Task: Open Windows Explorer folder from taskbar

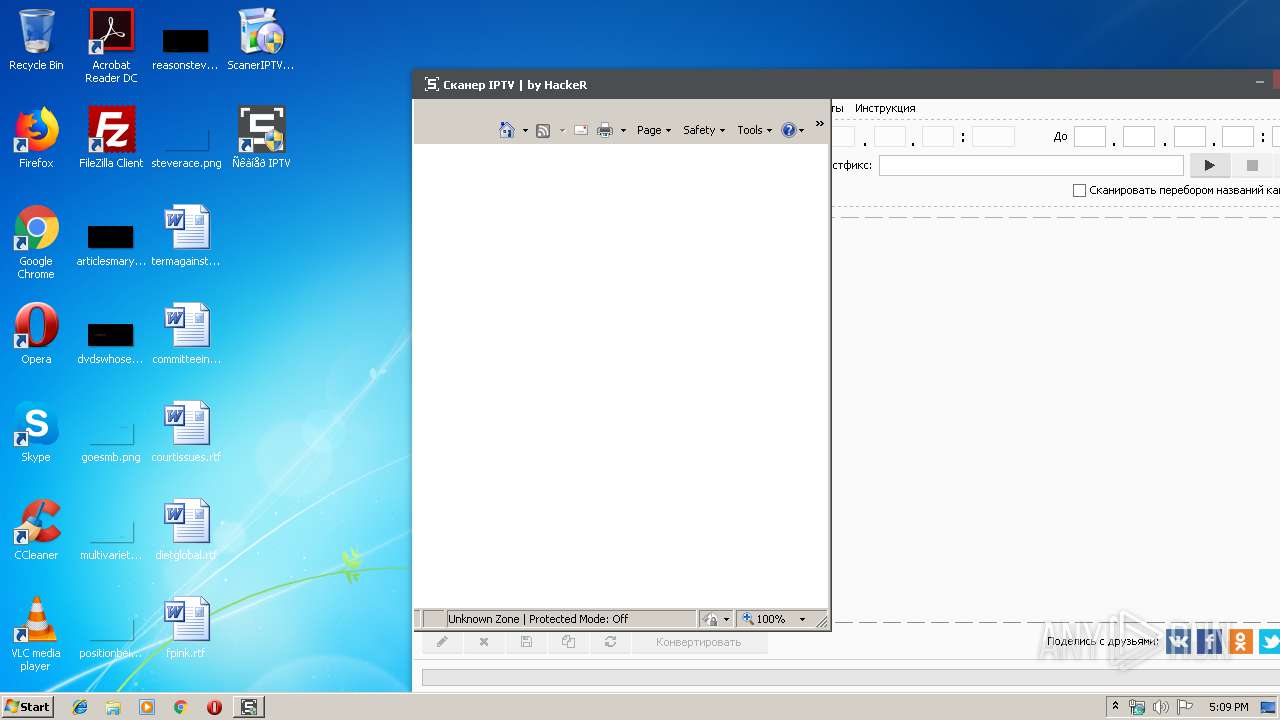Action: pos(113,707)
